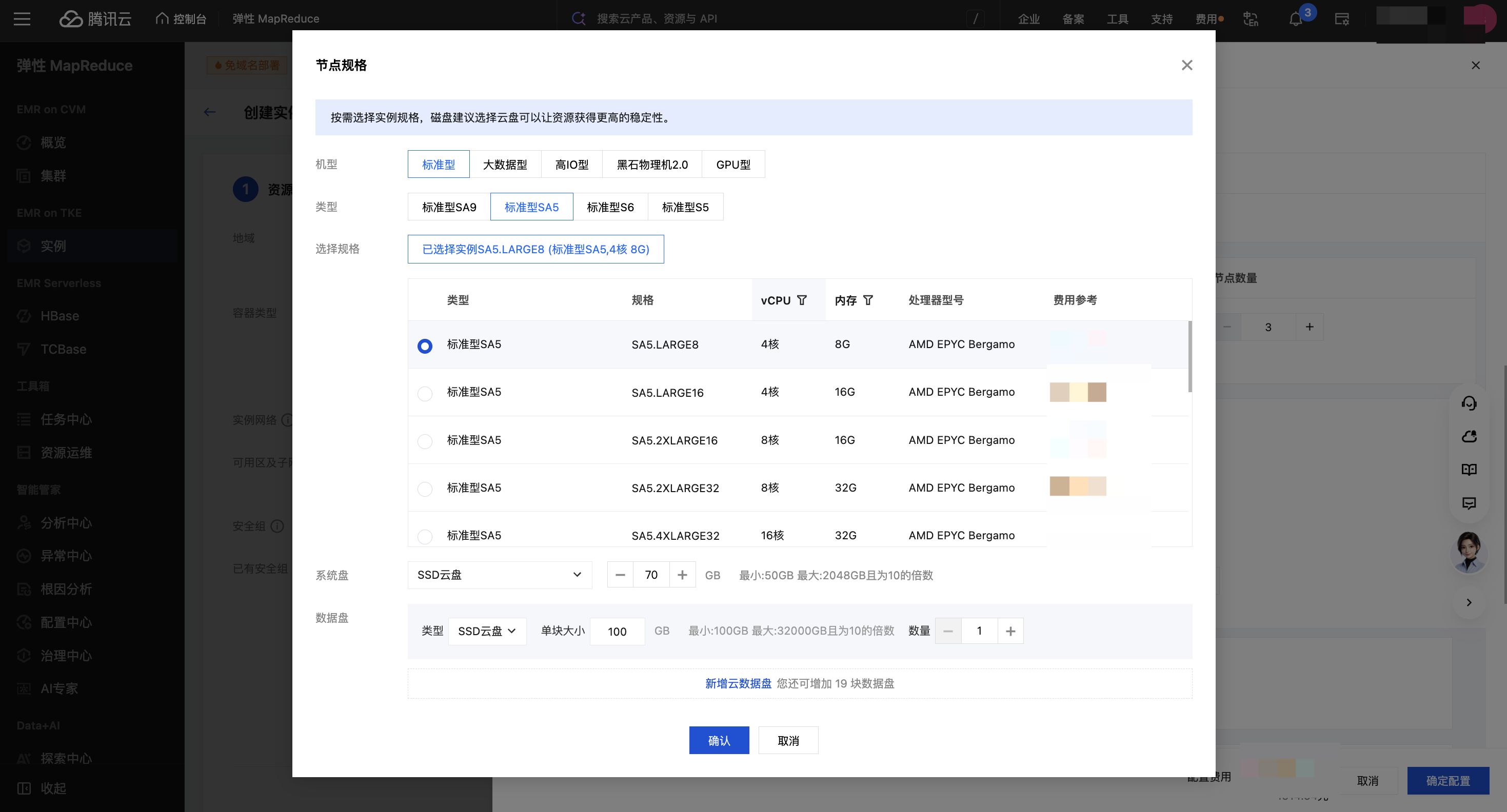Close the node specification dialog
The width and height of the screenshot is (1507, 812).
point(1186,65)
